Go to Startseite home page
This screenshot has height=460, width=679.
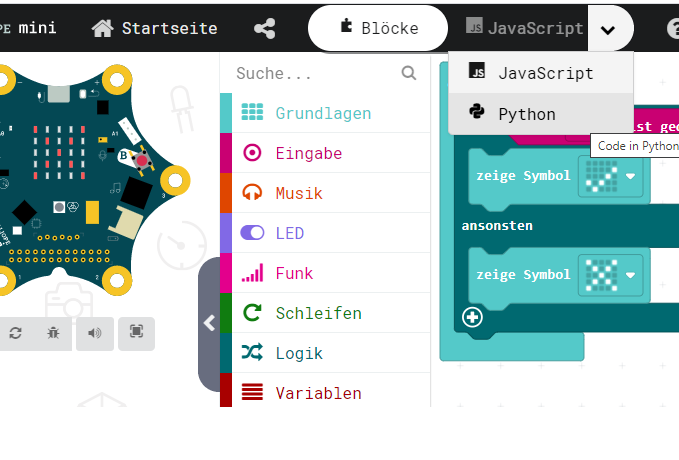coord(155,28)
